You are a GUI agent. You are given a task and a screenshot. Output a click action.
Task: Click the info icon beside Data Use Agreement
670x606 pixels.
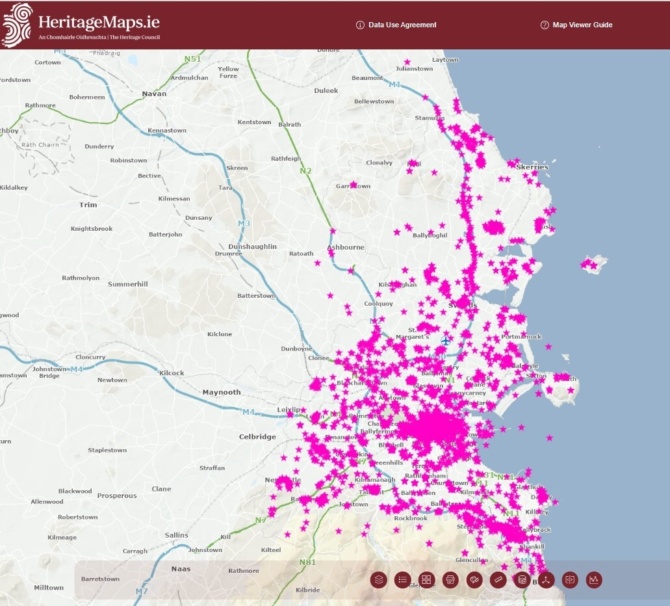(x=360, y=25)
